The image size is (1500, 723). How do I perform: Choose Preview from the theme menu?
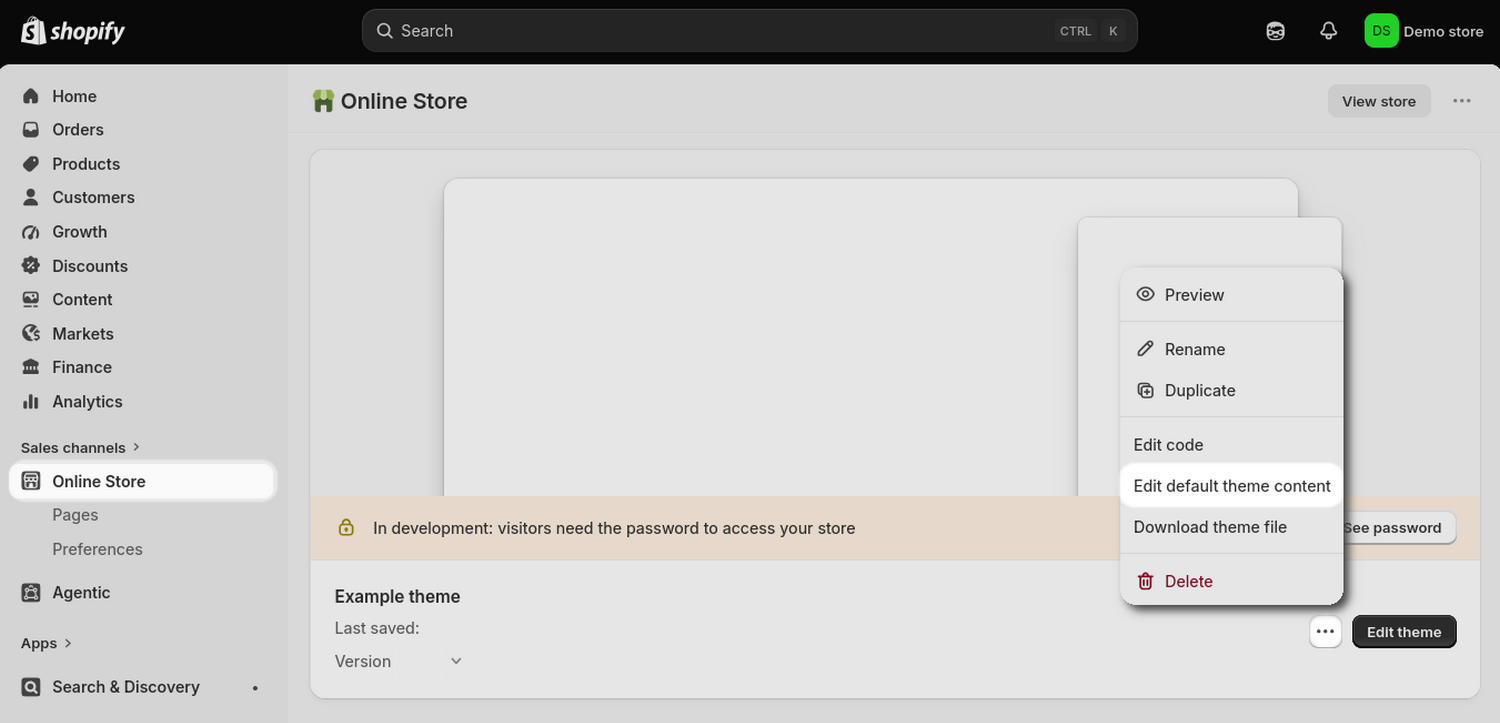point(1231,295)
